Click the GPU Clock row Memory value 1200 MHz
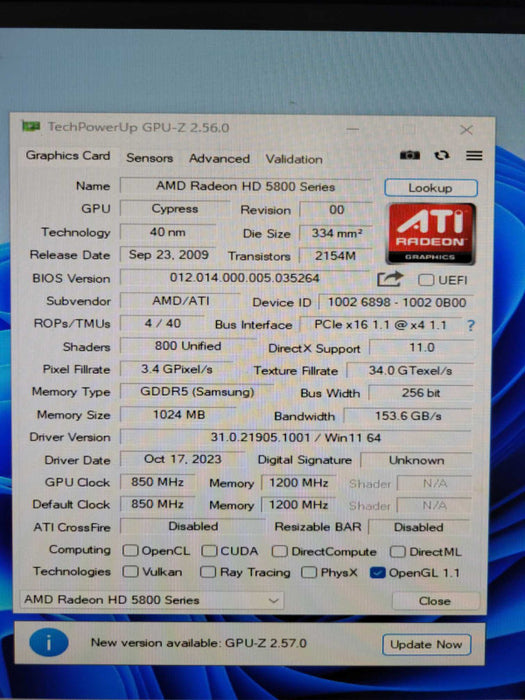The height and width of the screenshot is (700, 525). click(298, 483)
